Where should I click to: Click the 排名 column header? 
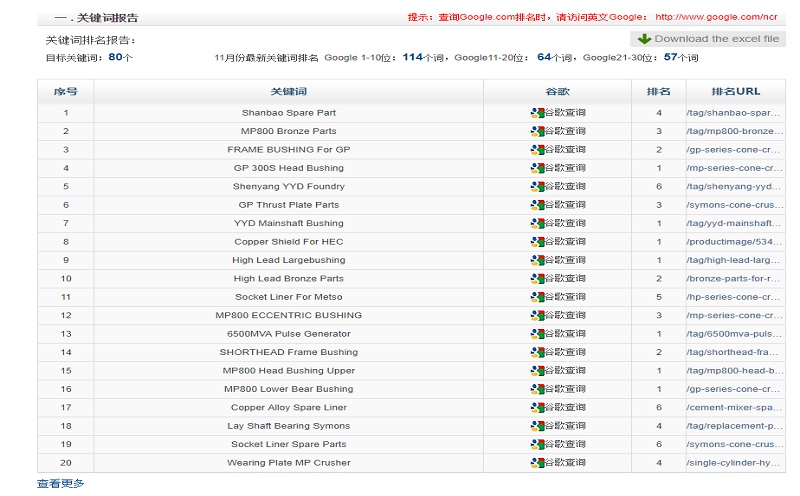(659, 91)
